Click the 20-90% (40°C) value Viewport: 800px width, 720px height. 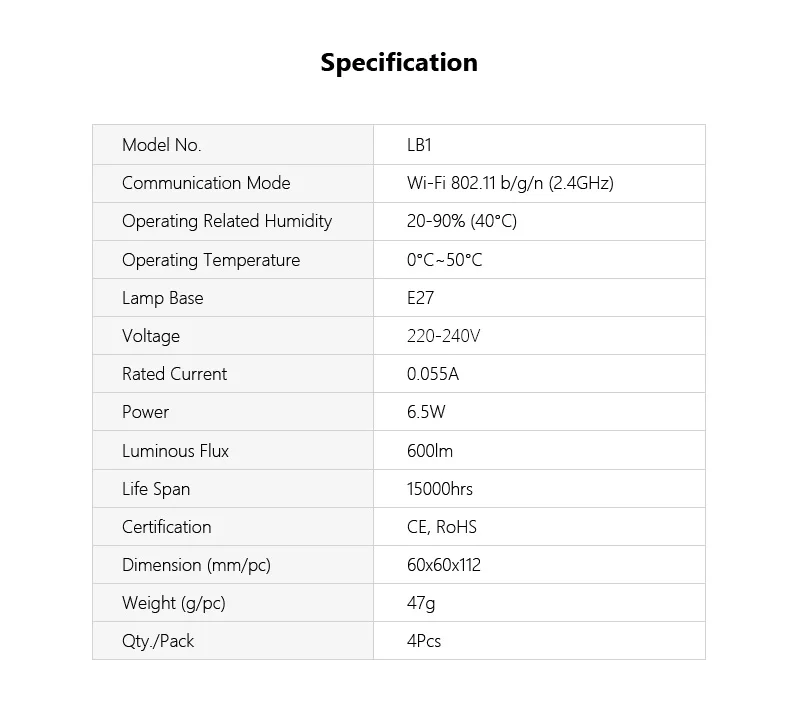tap(462, 221)
